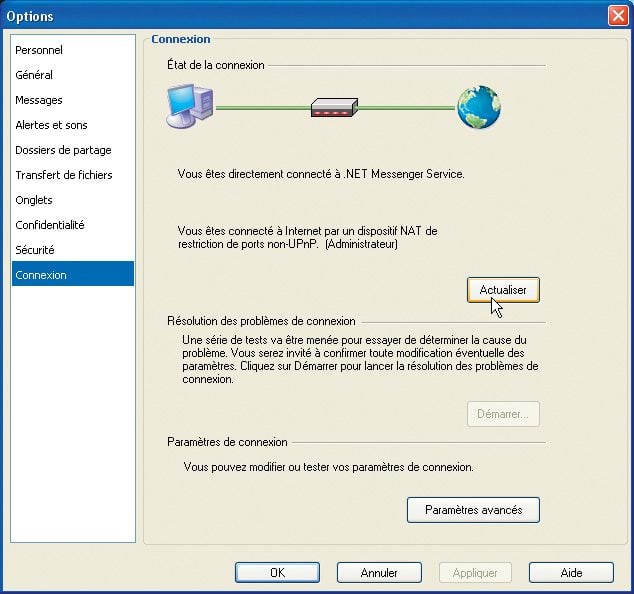Go to Alertes et sons settings

coord(51,125)
